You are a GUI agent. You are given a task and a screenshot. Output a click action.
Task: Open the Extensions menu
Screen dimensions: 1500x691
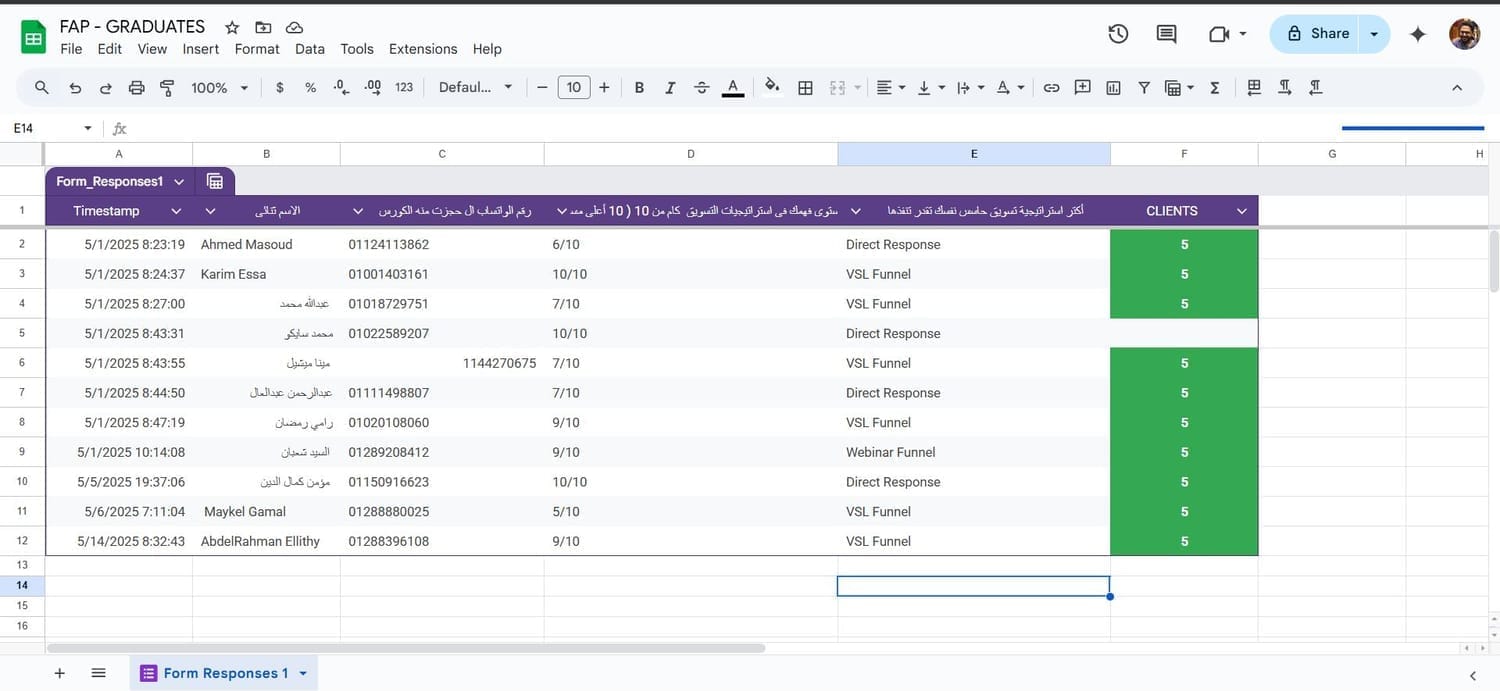[422, 49]
